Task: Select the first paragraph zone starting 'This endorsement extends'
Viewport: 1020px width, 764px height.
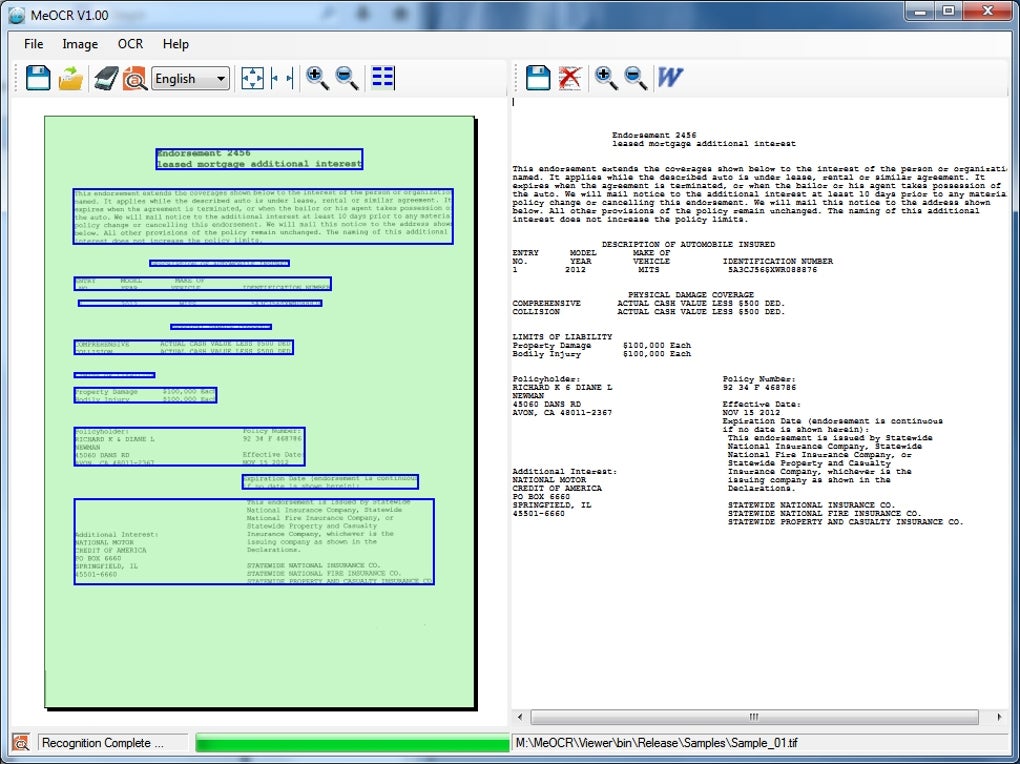Action: (263, 217)
